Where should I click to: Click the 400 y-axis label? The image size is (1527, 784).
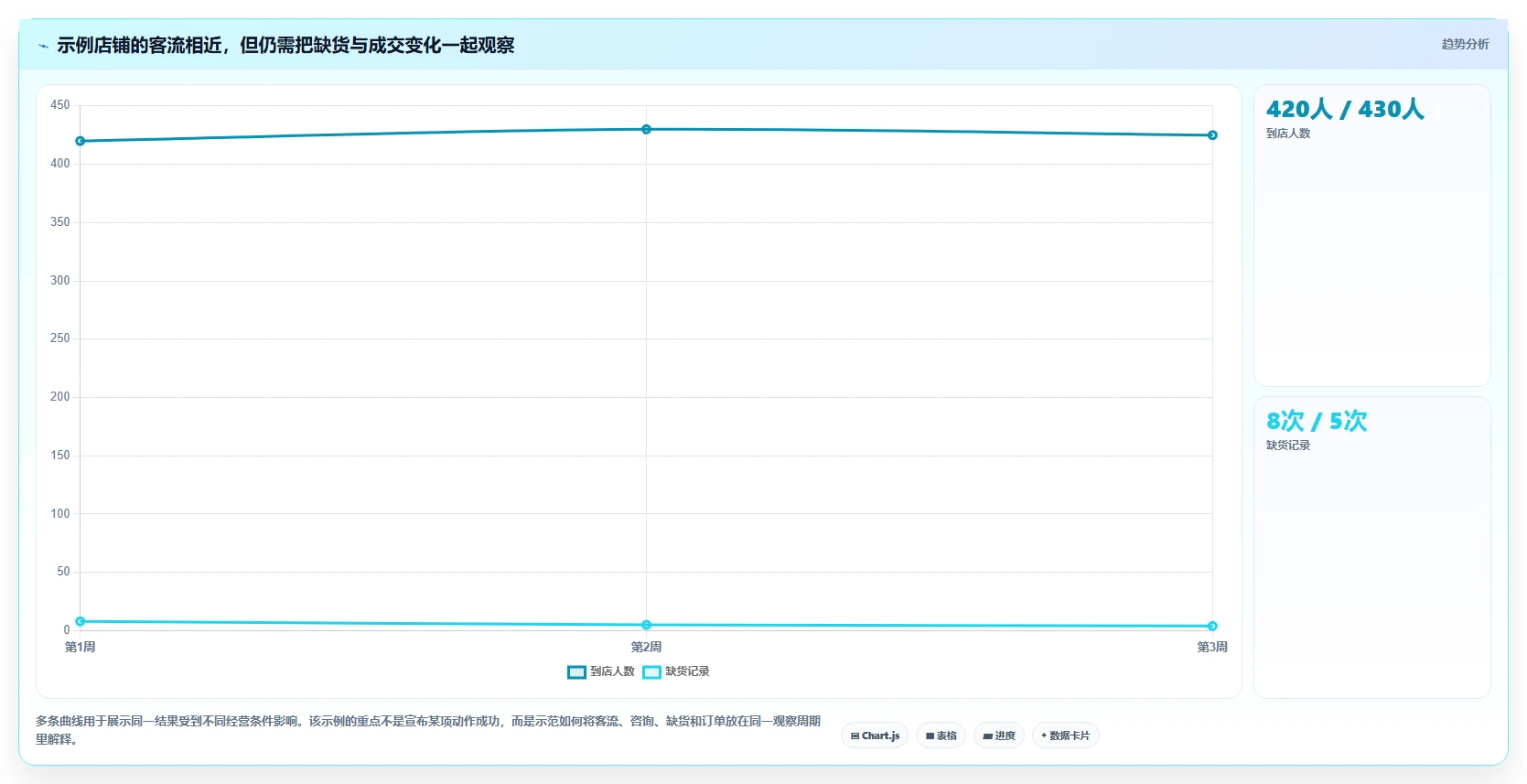tap(60, 164)
